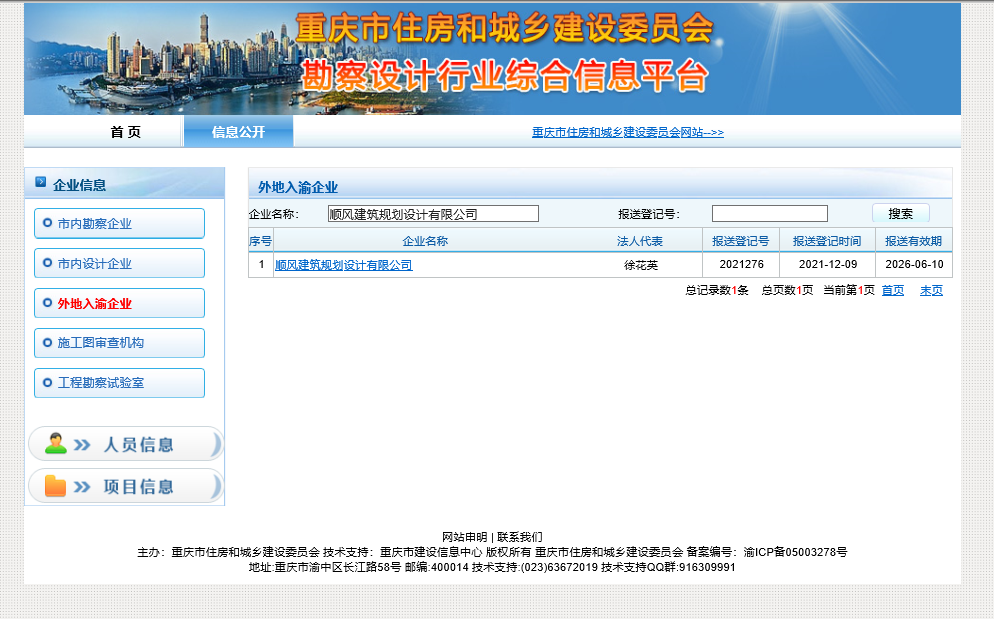Select 工程勘察试验室 in sidebar
Viewport: 994px width, 619px height.
119,383
